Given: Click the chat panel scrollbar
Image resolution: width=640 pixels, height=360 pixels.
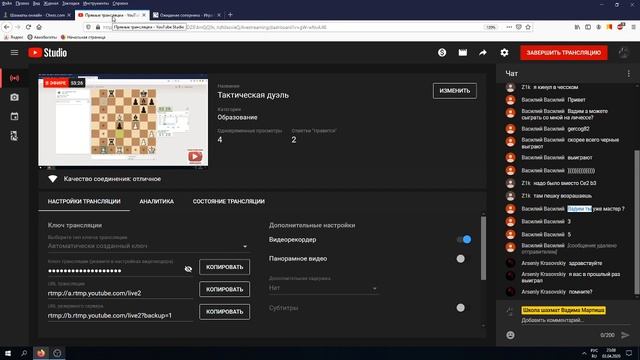Looking at the screenshot, I should tap(637, 222).
